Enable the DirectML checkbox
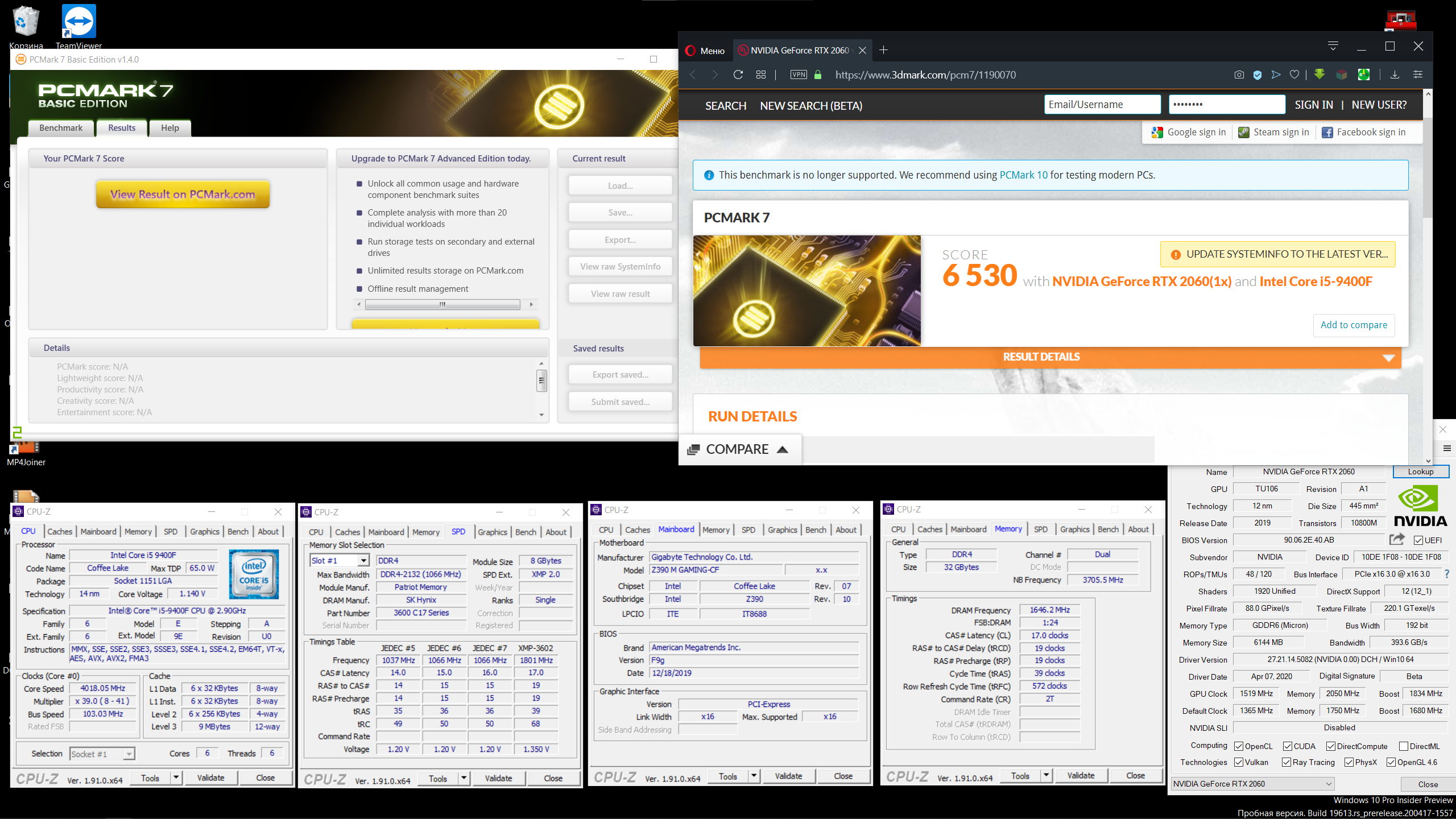 coord(1404,746)
